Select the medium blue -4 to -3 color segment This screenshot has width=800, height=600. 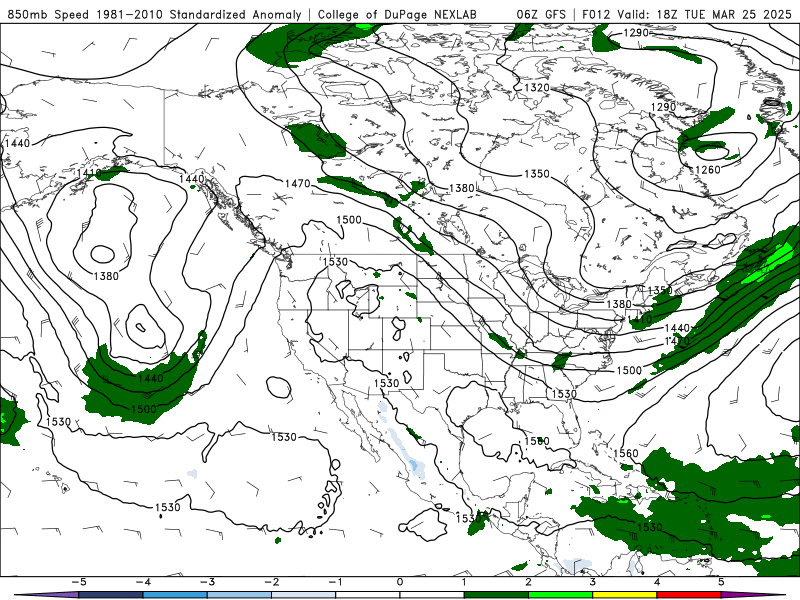175,595
